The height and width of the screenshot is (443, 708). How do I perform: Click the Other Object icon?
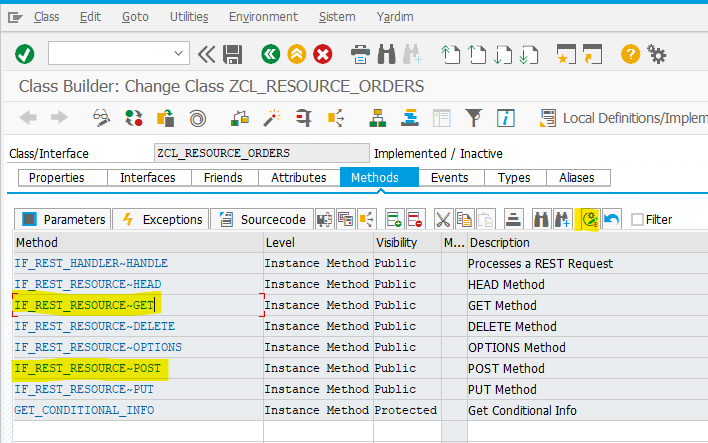165,118
